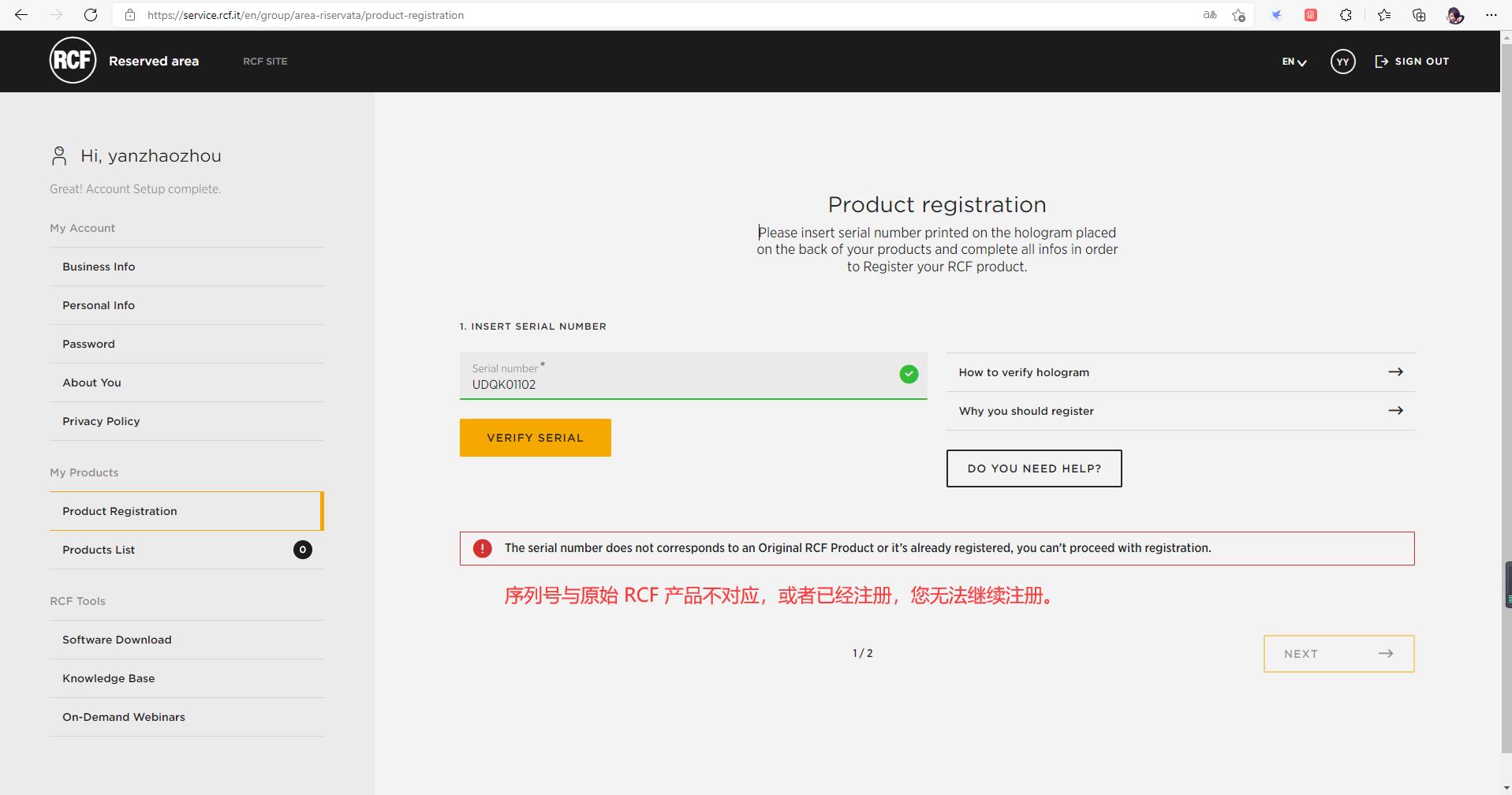Viewport: 1512px width, 795px height.
Task: Open the Knowledge Base page
Action: click(187, 678)
